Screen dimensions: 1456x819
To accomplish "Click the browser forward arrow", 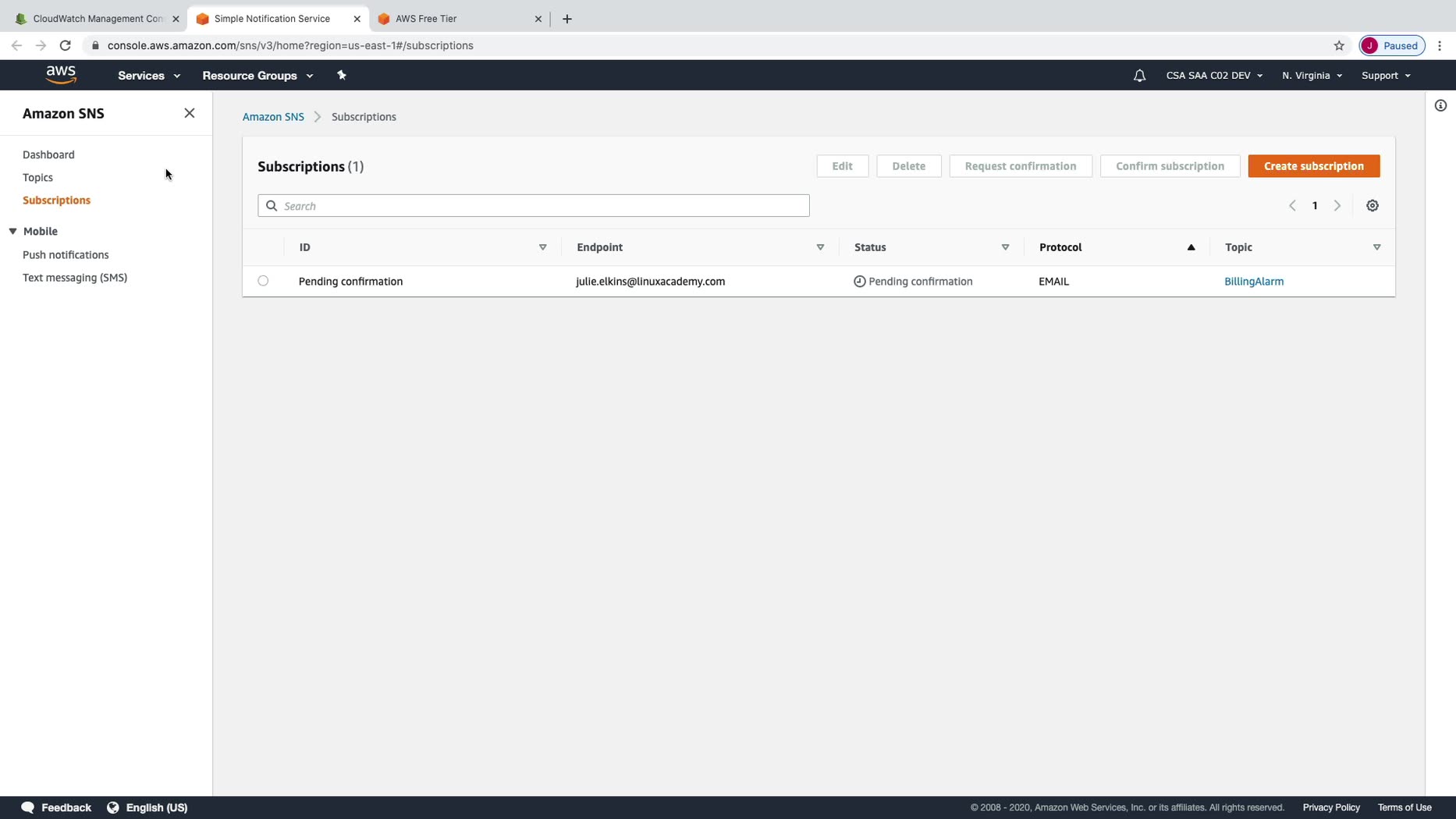I will (41, 45).
